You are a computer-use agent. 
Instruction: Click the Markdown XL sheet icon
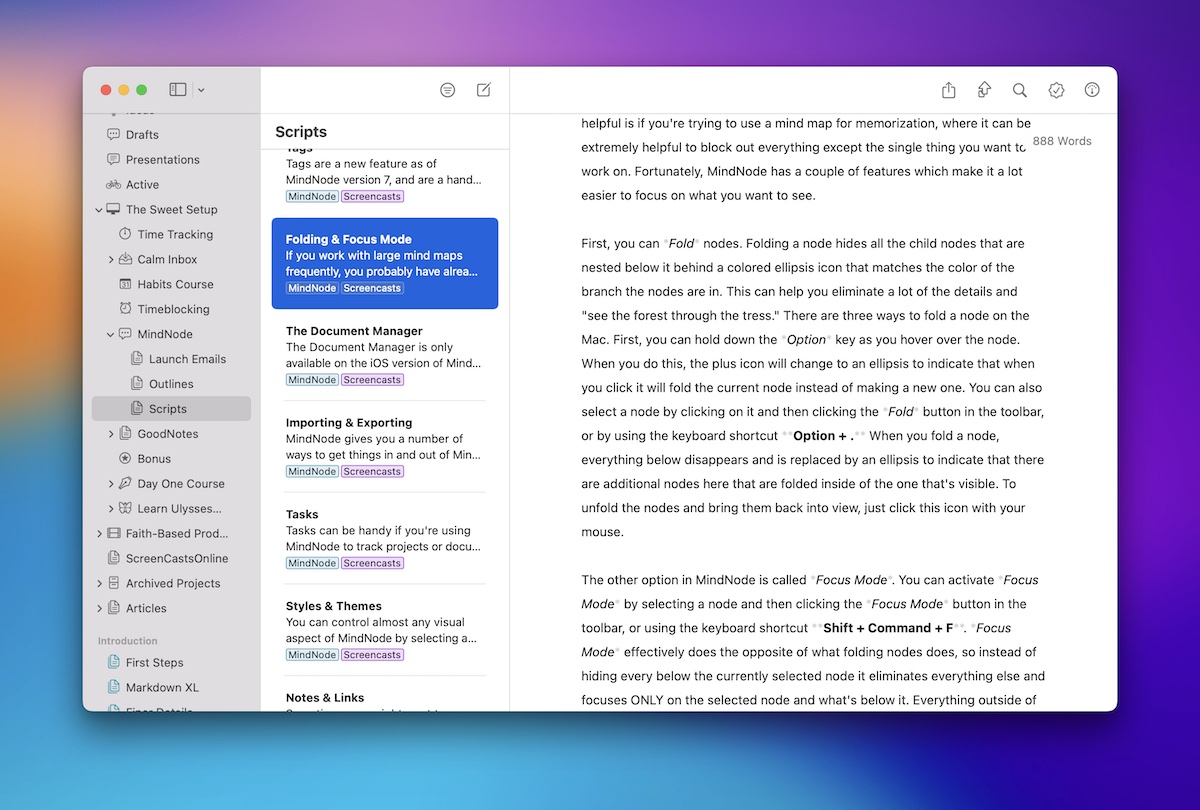tap(113, 688)
